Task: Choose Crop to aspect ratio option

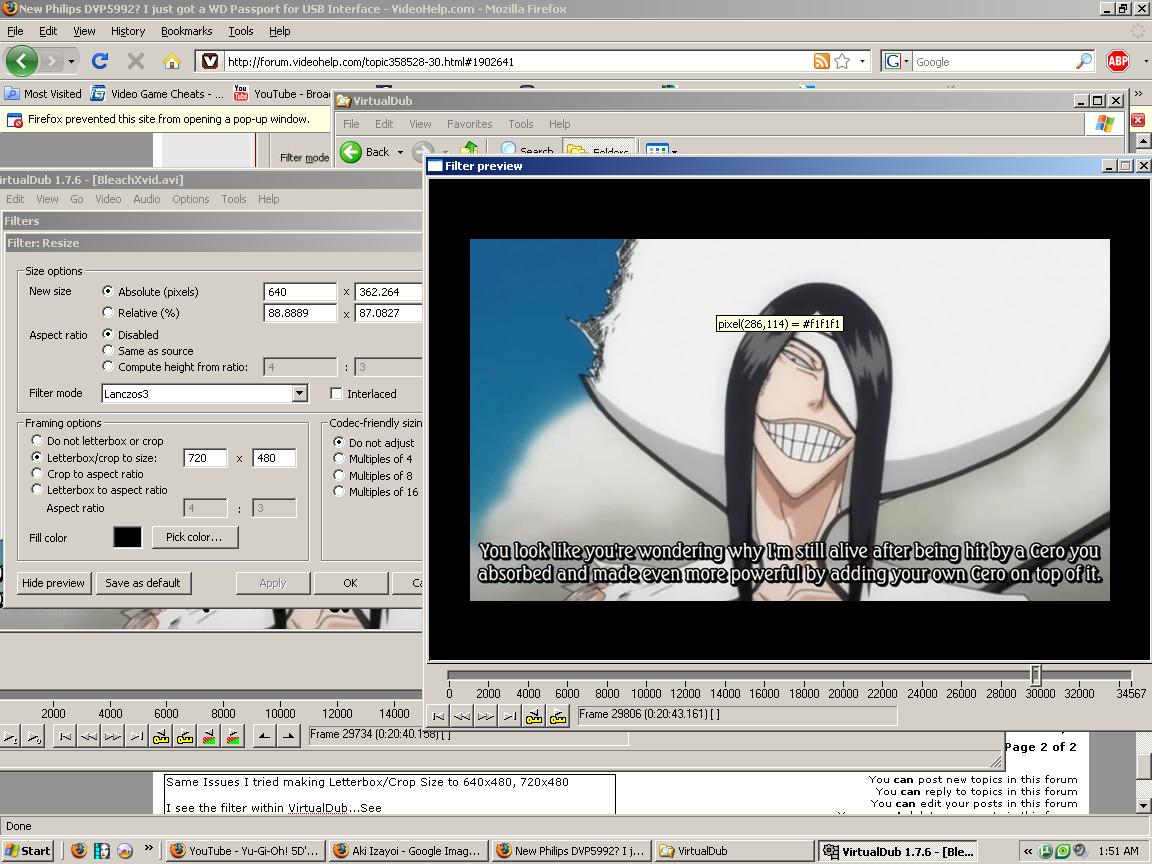Action: [37, 474]
